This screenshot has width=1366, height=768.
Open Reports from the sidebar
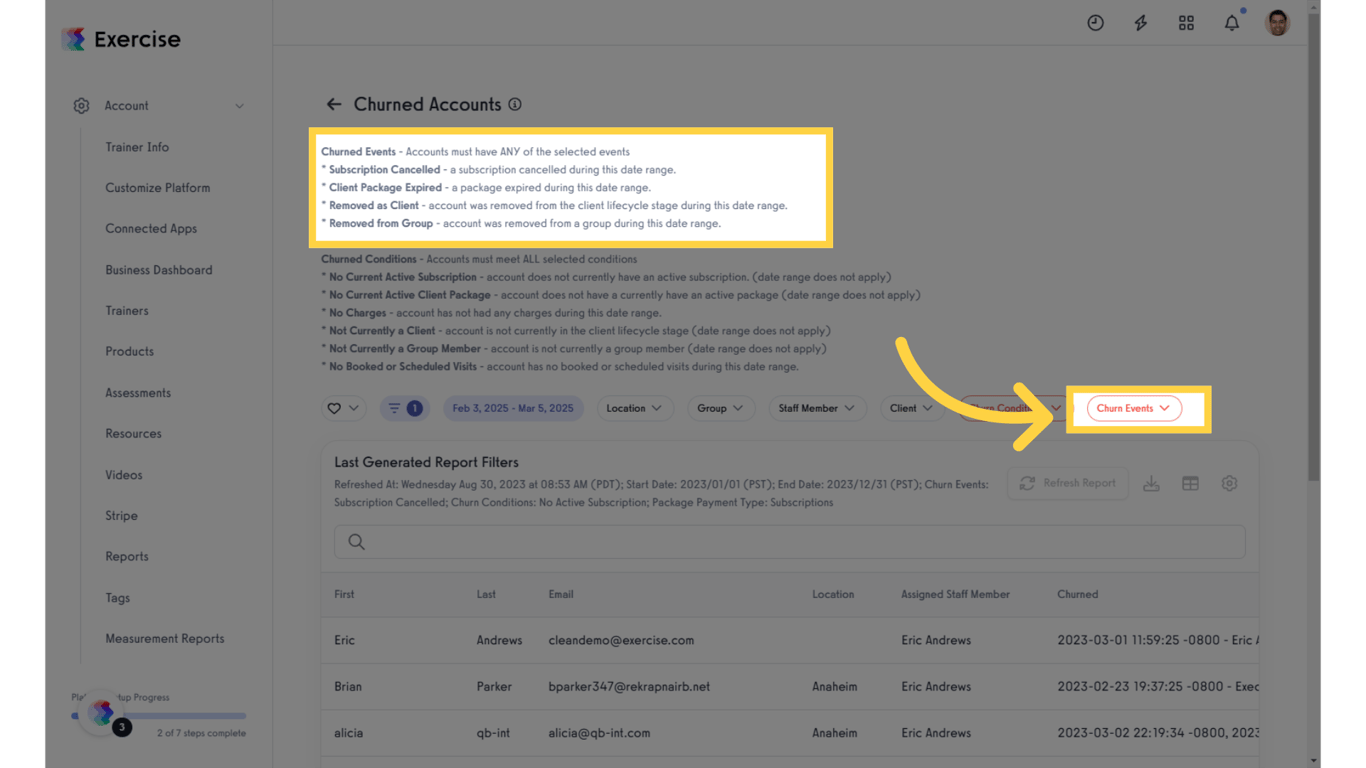click(x=126, y=556)
